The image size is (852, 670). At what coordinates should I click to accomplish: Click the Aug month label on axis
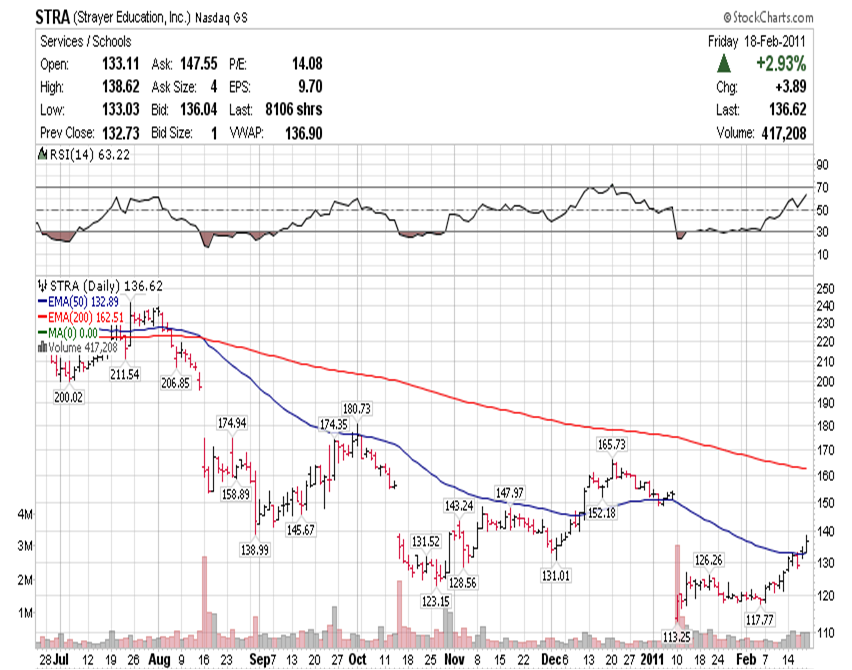[x=159, y=660]
